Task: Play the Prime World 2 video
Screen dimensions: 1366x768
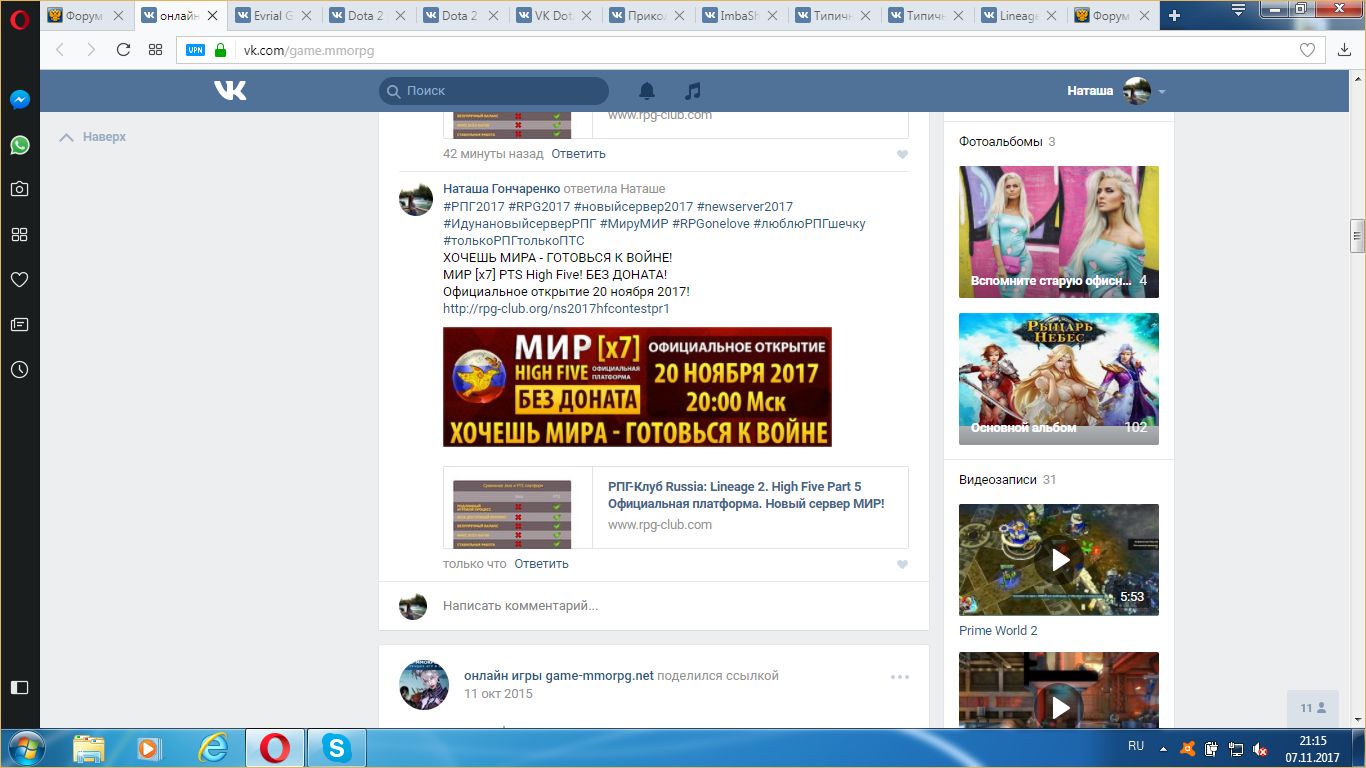Action: [1059, 560]
